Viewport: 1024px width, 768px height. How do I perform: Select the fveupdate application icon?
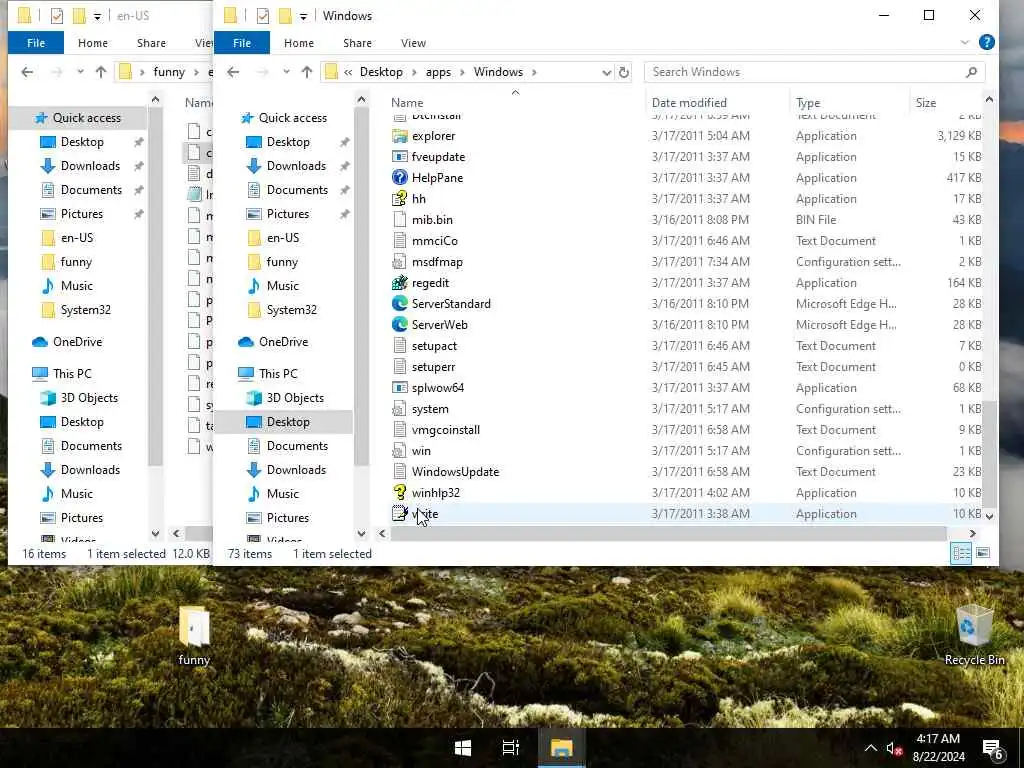point(400,157)
